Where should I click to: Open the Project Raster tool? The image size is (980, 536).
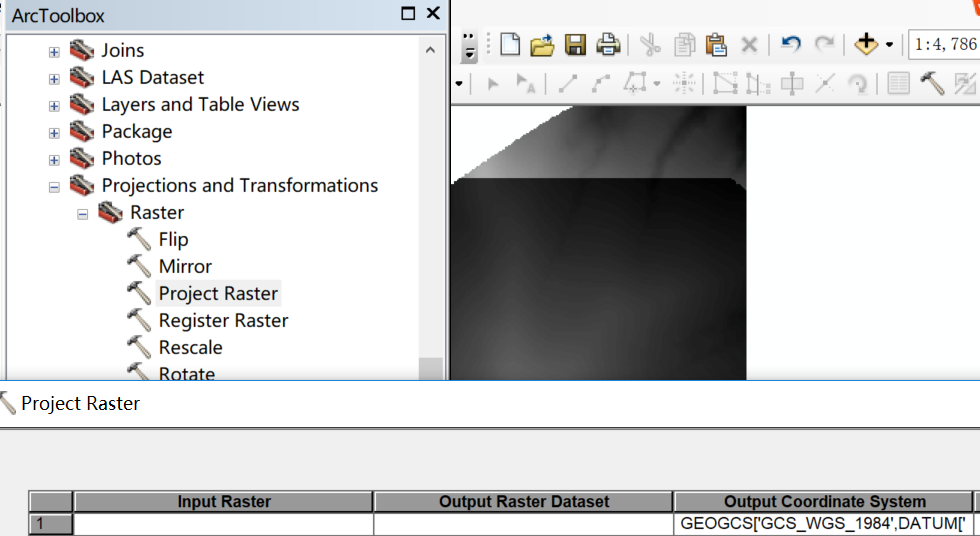(218, 294)
